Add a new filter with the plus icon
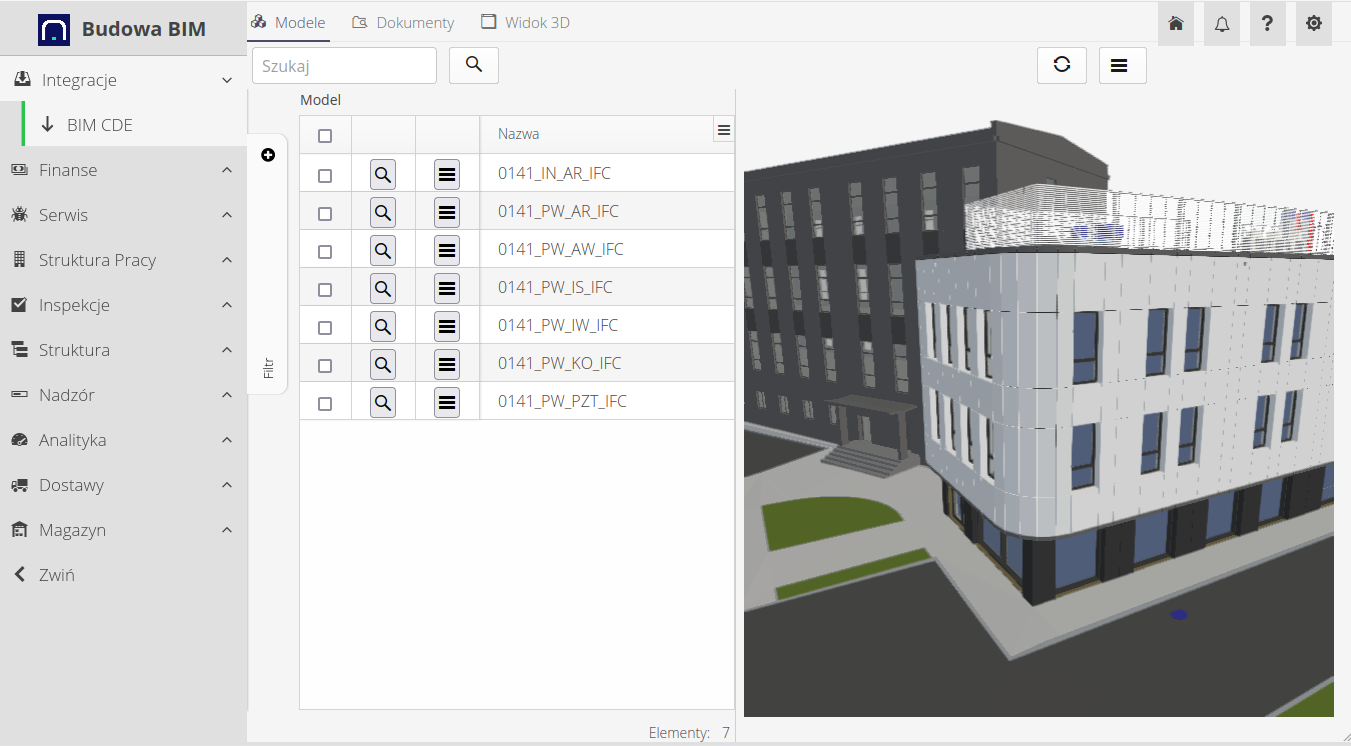The width and height of the screenshot is (1351, 746). 267,155
